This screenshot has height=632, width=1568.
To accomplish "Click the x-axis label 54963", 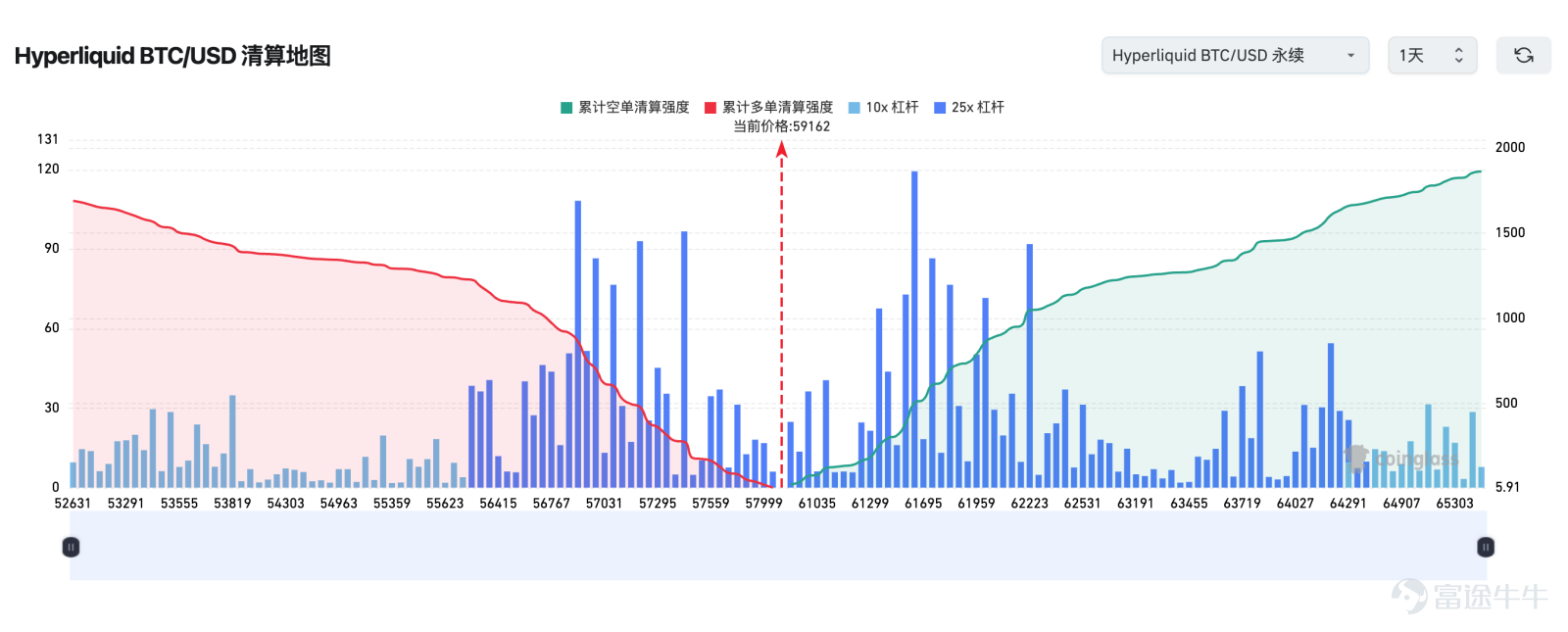I will 338,503.
